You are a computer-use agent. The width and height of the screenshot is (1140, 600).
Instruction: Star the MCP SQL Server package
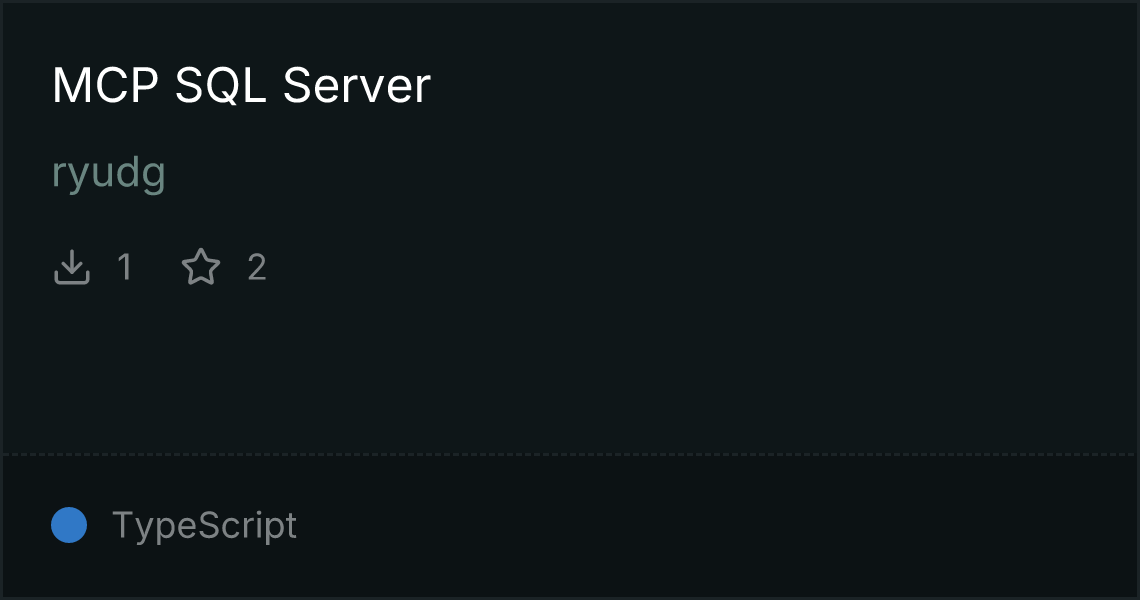201,267
